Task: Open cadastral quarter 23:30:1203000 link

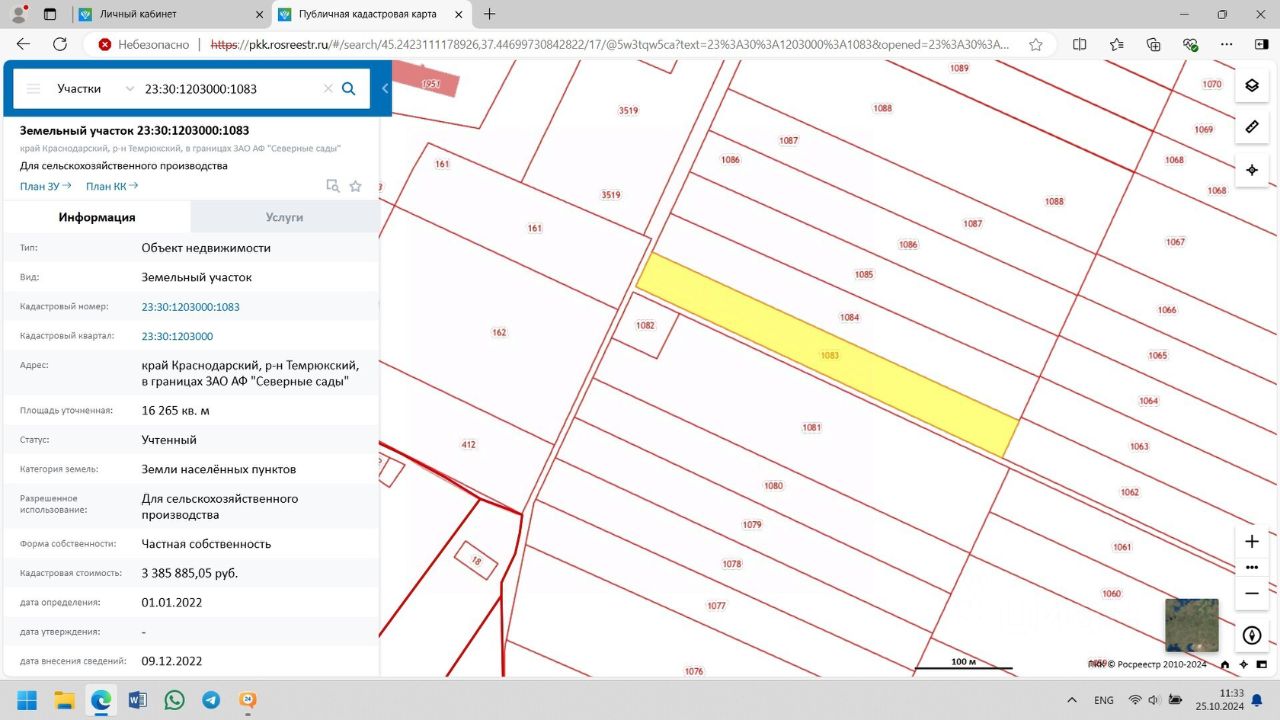Action: [x=177, y=336]
